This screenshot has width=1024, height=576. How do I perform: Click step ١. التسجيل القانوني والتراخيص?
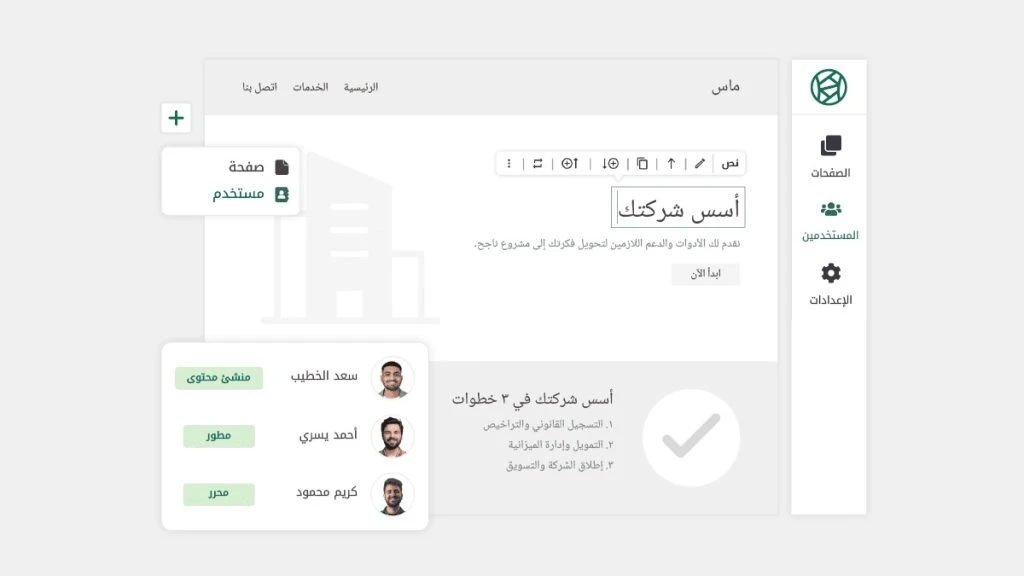point(548,424)
